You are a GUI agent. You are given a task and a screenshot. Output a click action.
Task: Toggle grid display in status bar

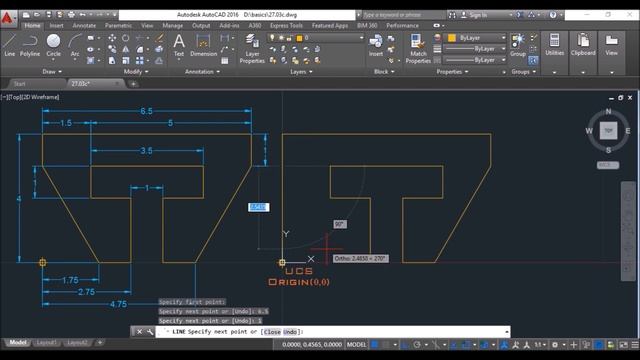pyautogui.click(x=374, y=345)
